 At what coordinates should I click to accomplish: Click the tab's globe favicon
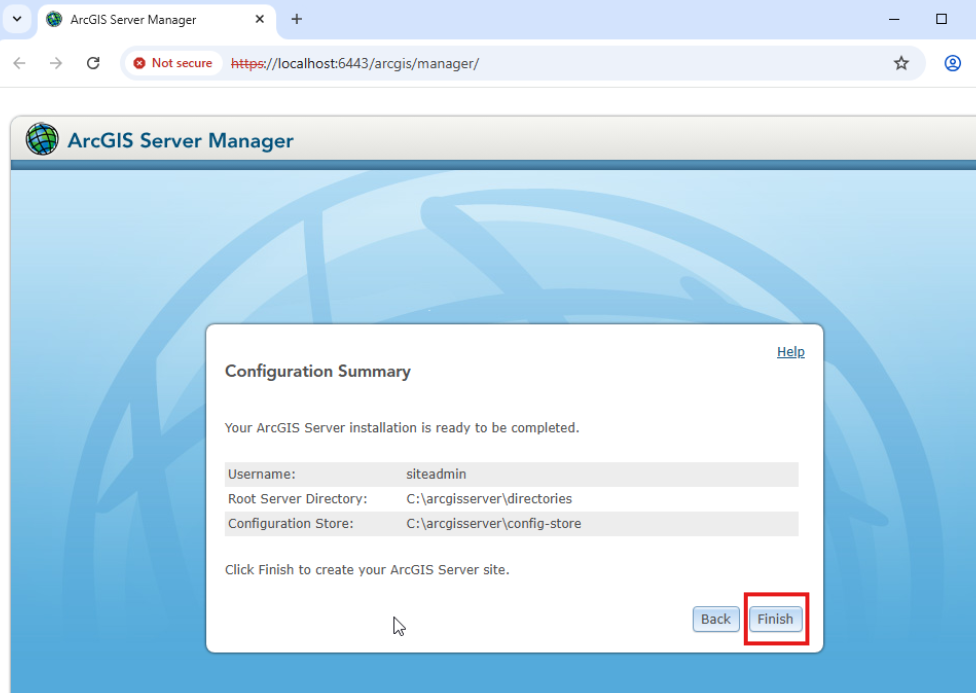click(x=54, y=19)
